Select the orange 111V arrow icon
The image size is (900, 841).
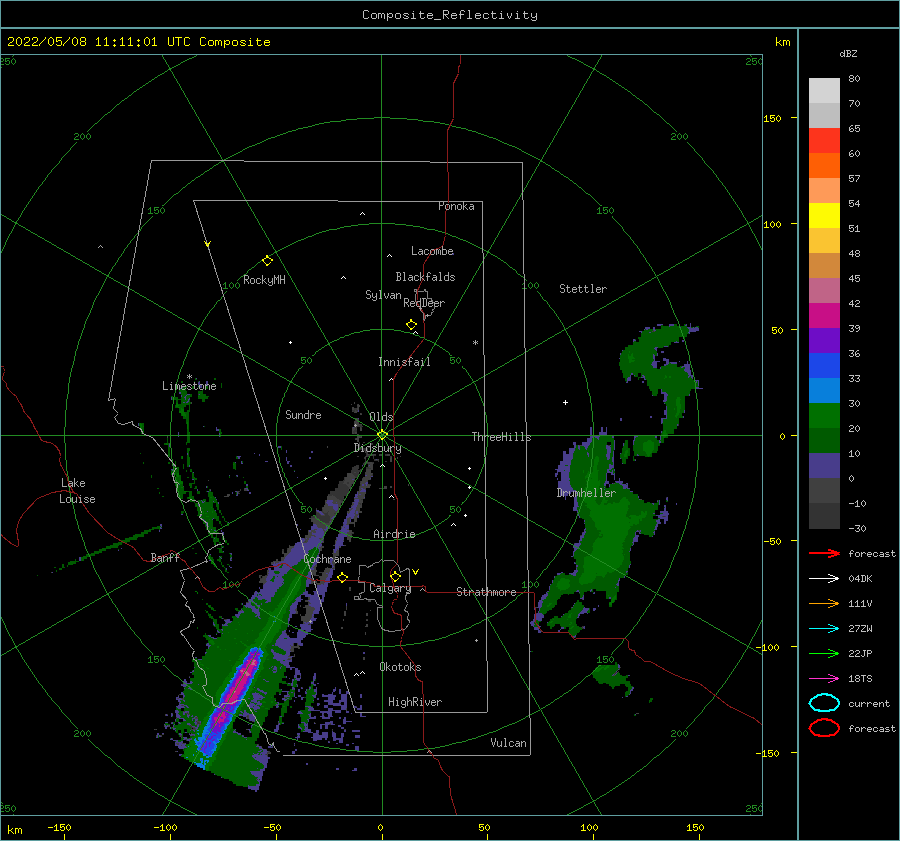coord(824,603)
